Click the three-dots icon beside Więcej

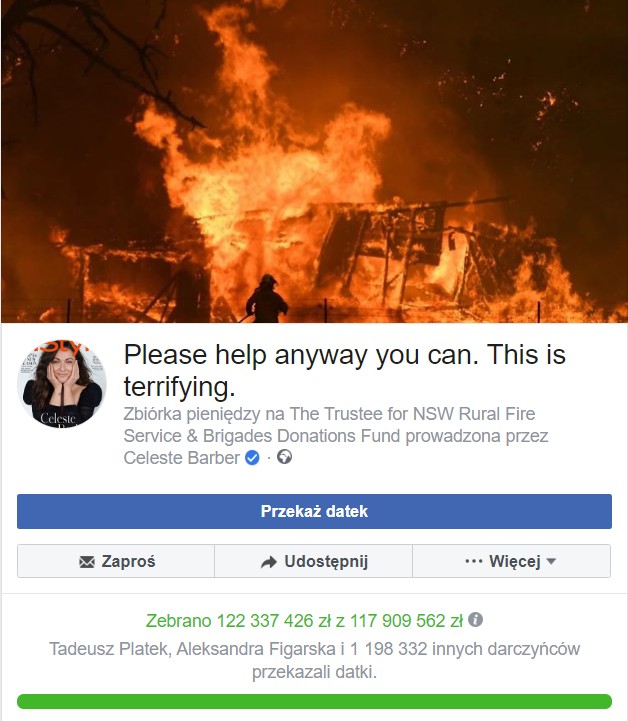click(x=474, y=561)
